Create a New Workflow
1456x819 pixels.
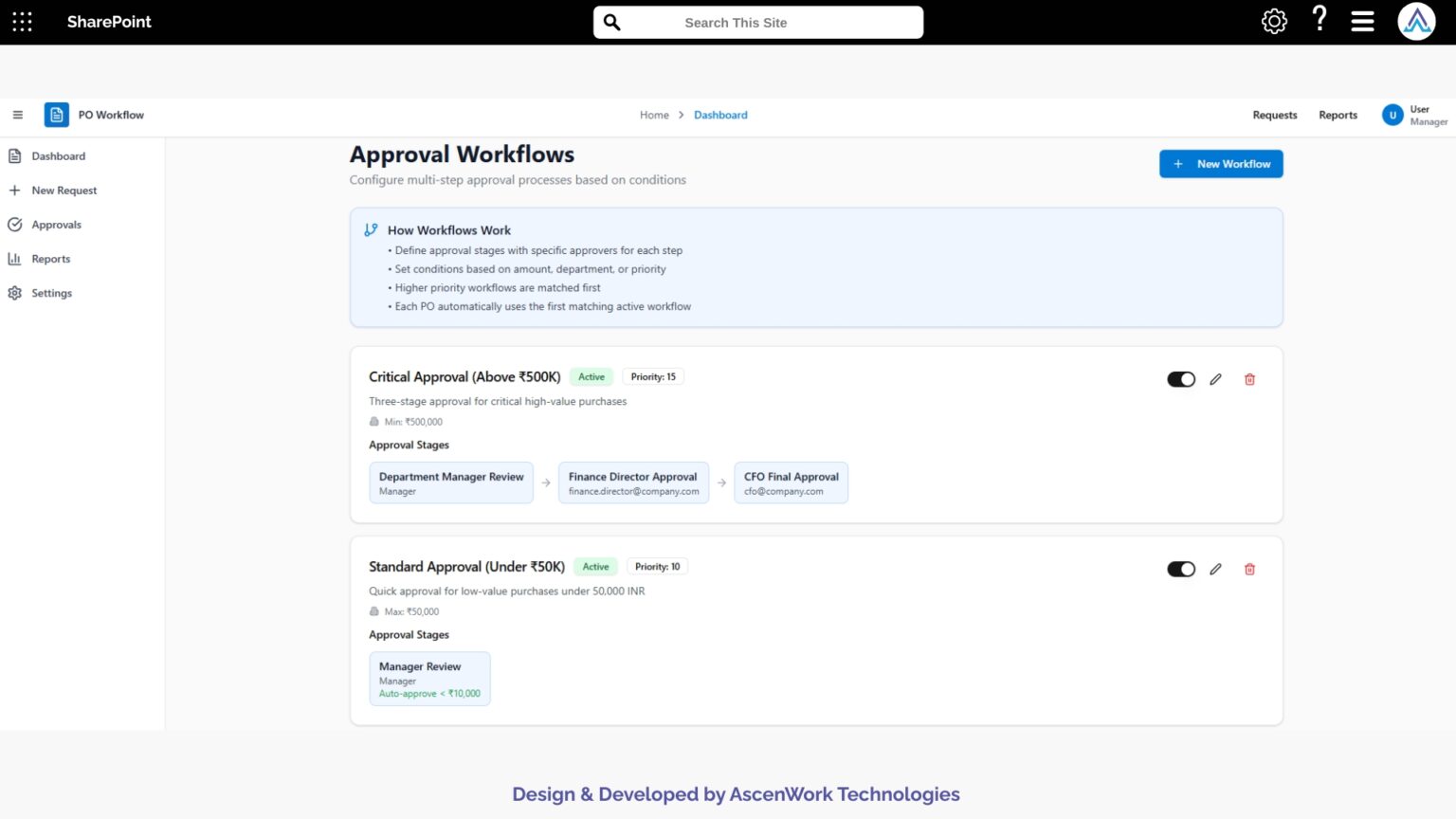[x=1221, y=163]
